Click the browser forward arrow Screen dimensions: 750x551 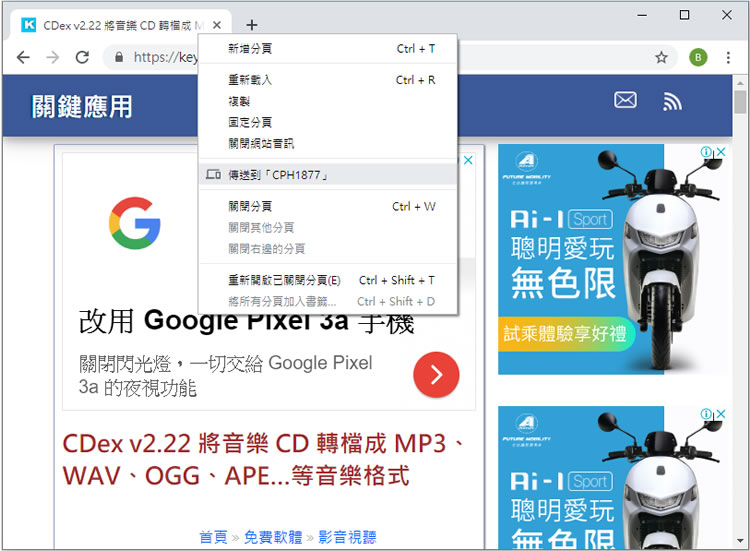click(53, 57)
